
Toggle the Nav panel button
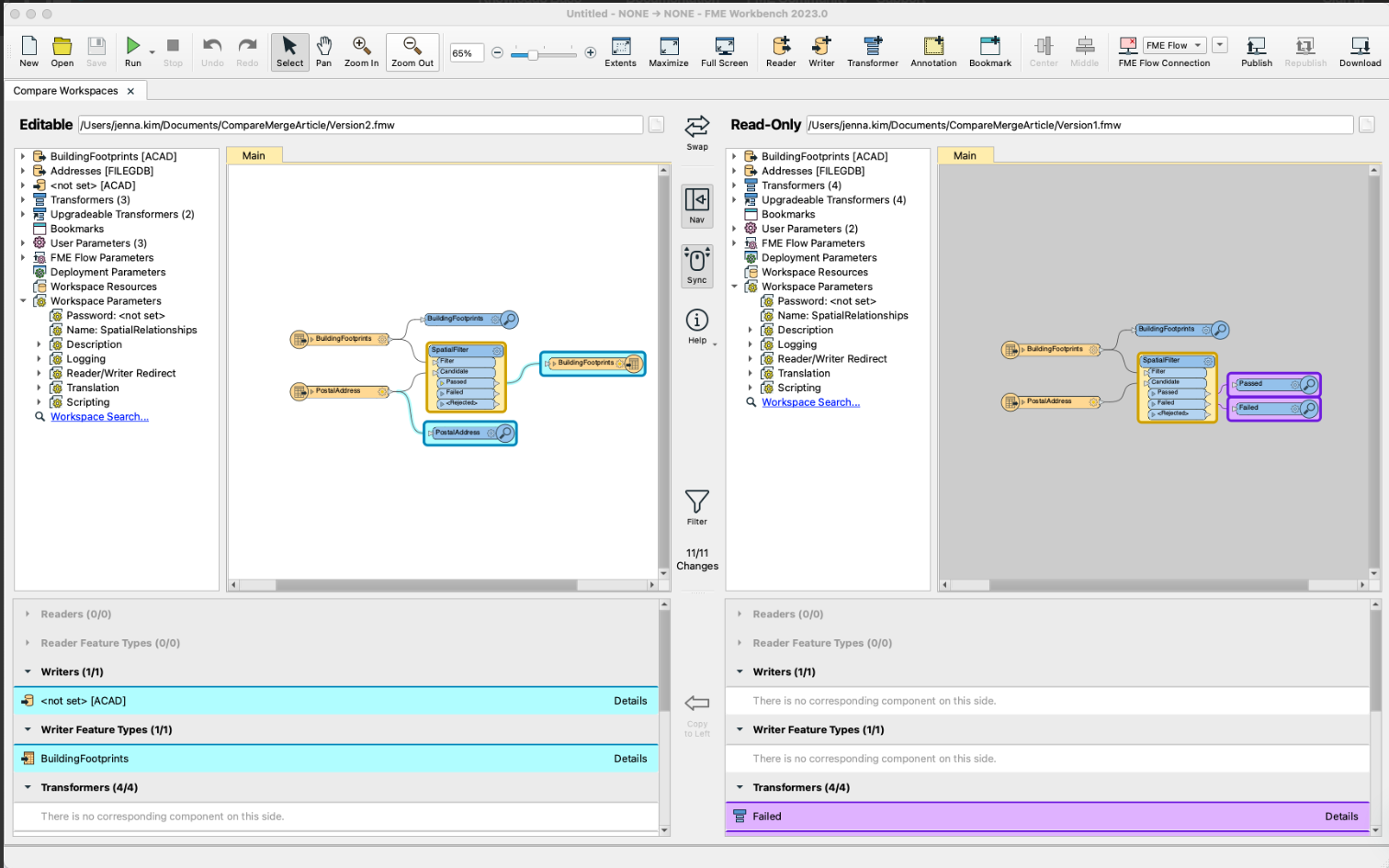tap(697, 205)
